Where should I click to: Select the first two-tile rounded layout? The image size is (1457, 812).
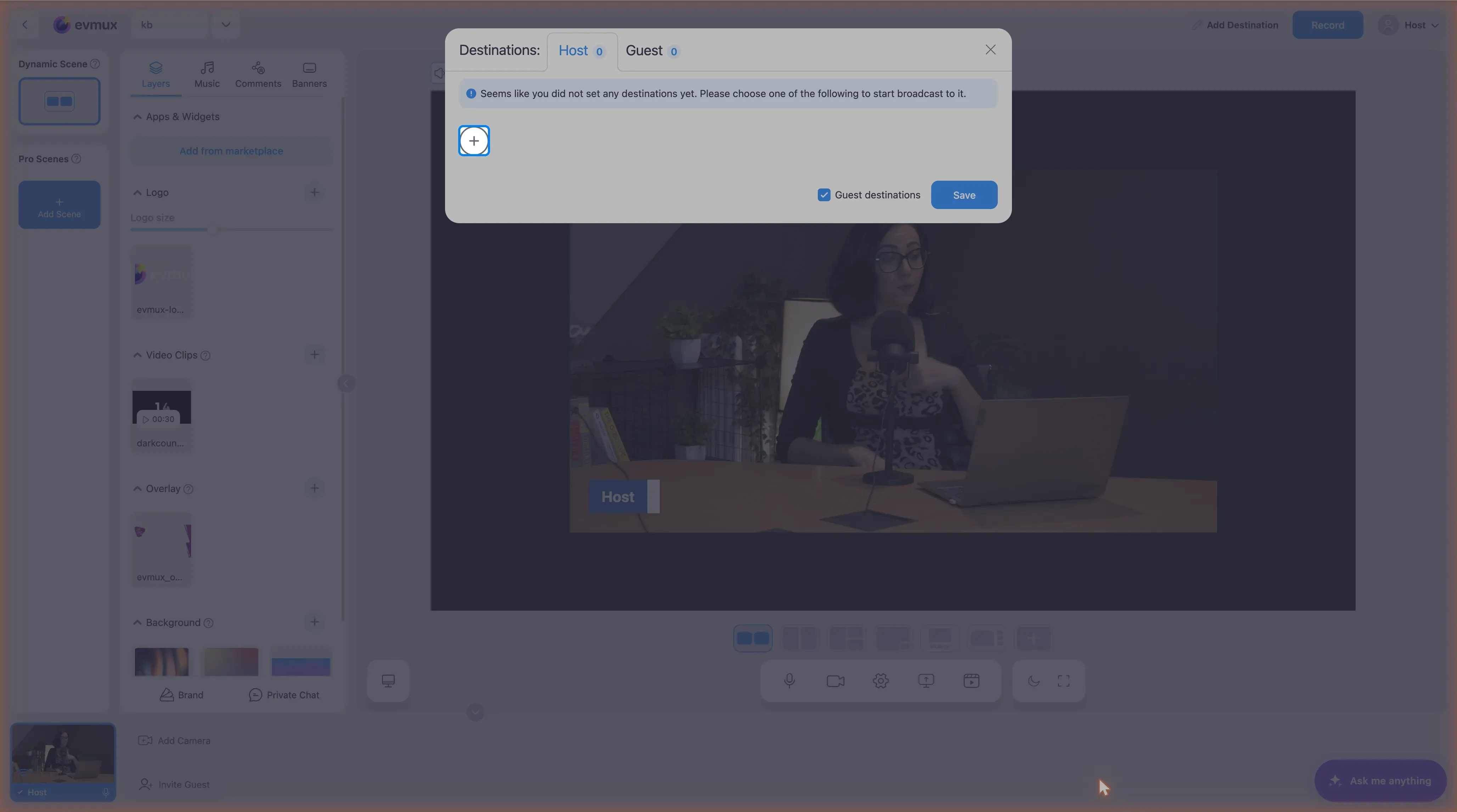753,638
